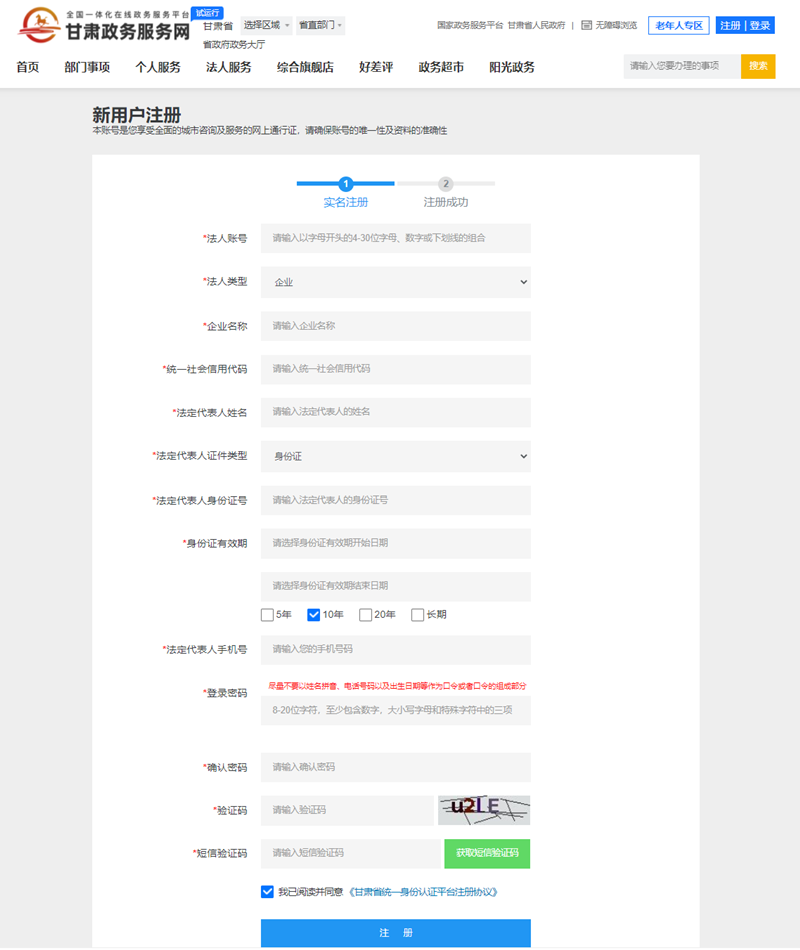Open the 法人类型 dropdown
This screenshot has width=800, height=950.
(x=395, y=283)
